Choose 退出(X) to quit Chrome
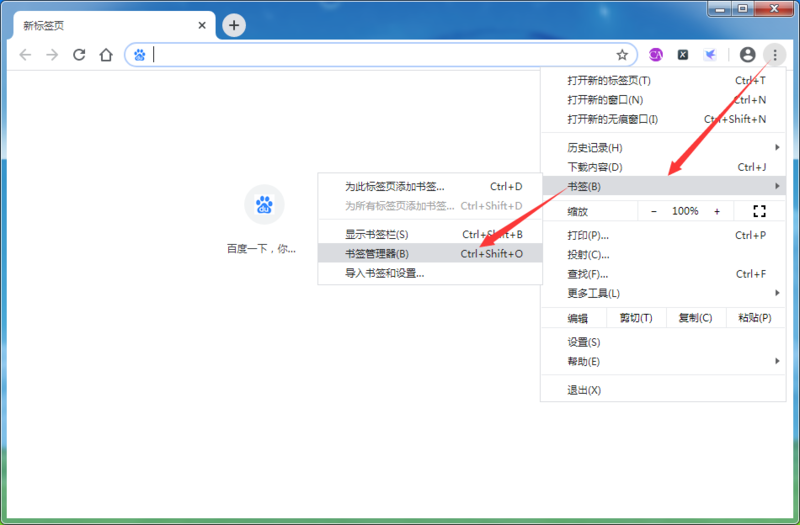Screen dimensions: 800x525 click(663, 390)
